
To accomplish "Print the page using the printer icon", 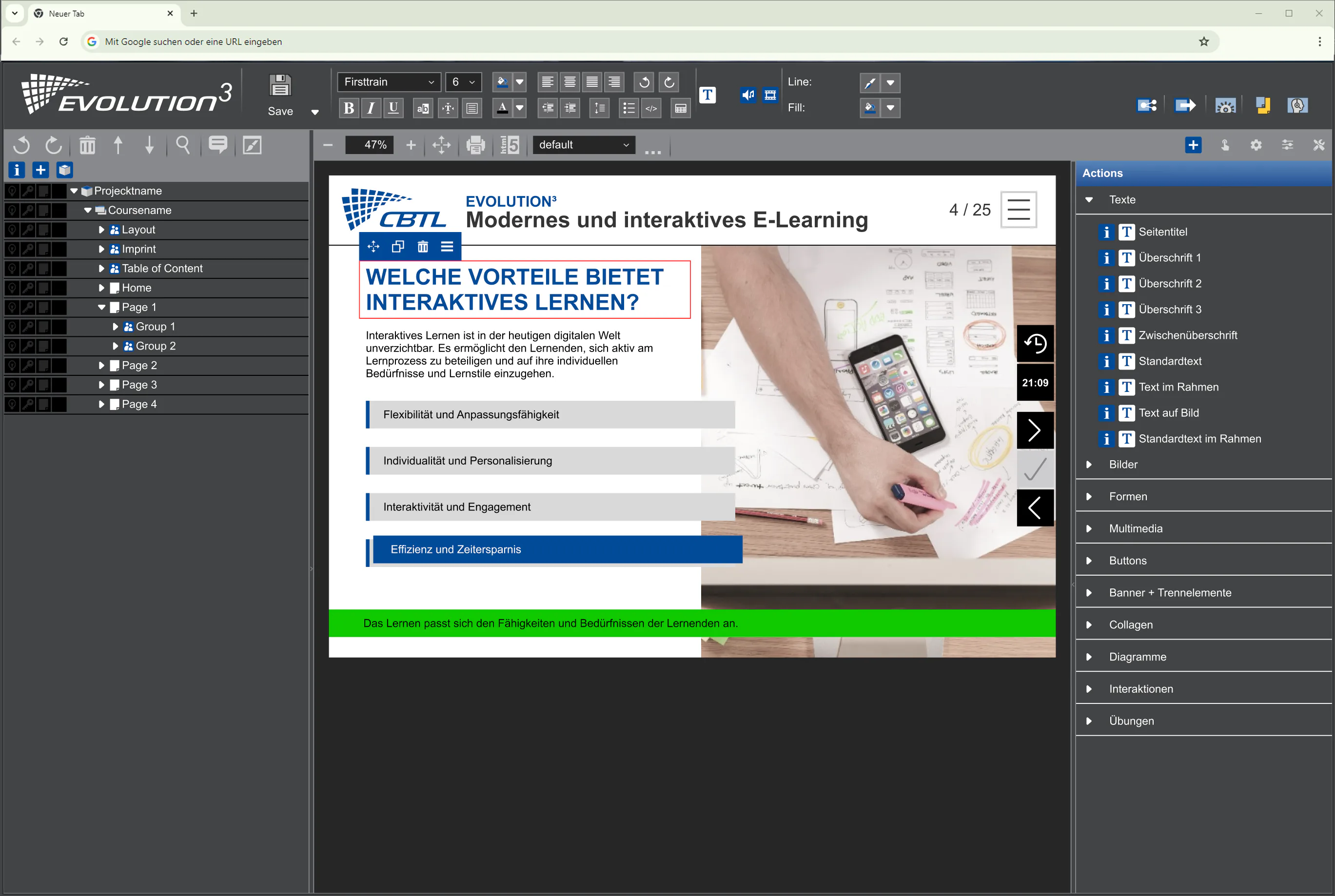I will pos(475,145).
